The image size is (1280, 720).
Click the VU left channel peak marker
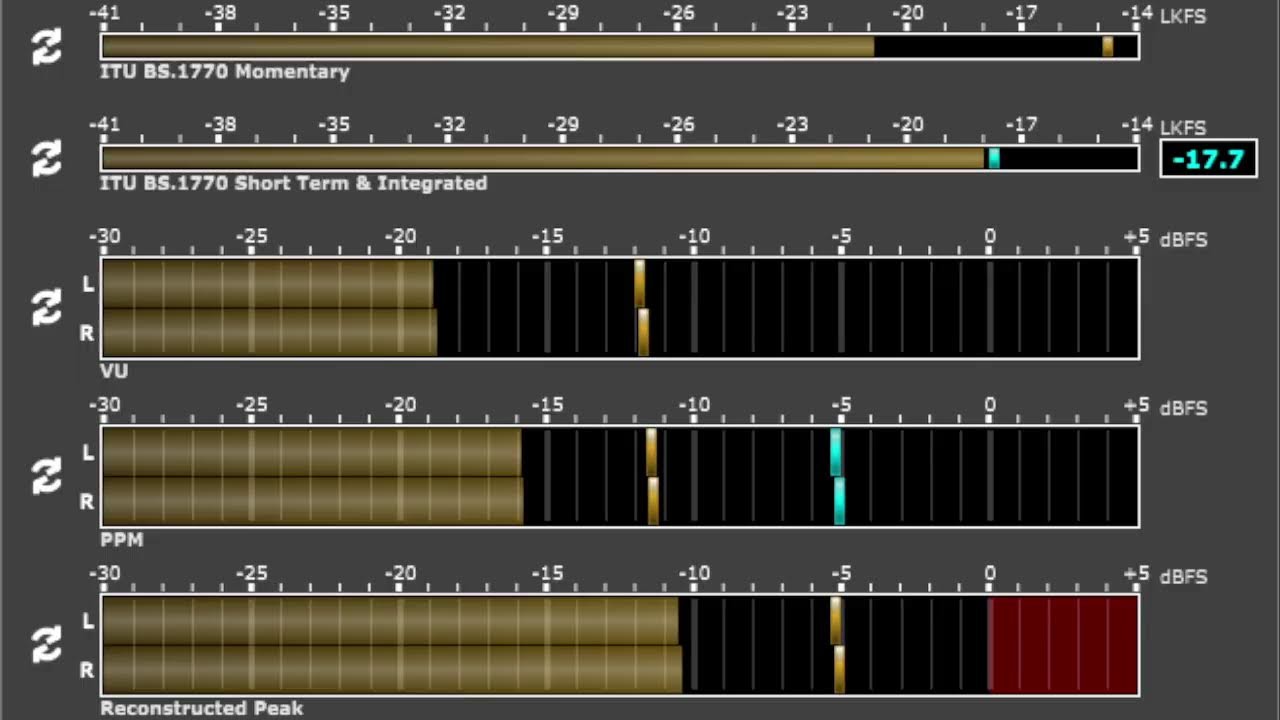pos(640,283)
